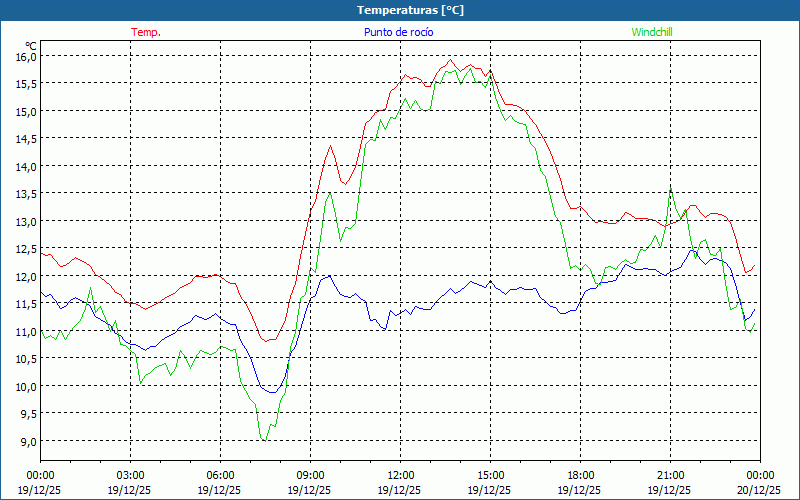Screen dimensions: 800x500
Task: Click the °C unit label above y-axis
Action: pos(31,45)
